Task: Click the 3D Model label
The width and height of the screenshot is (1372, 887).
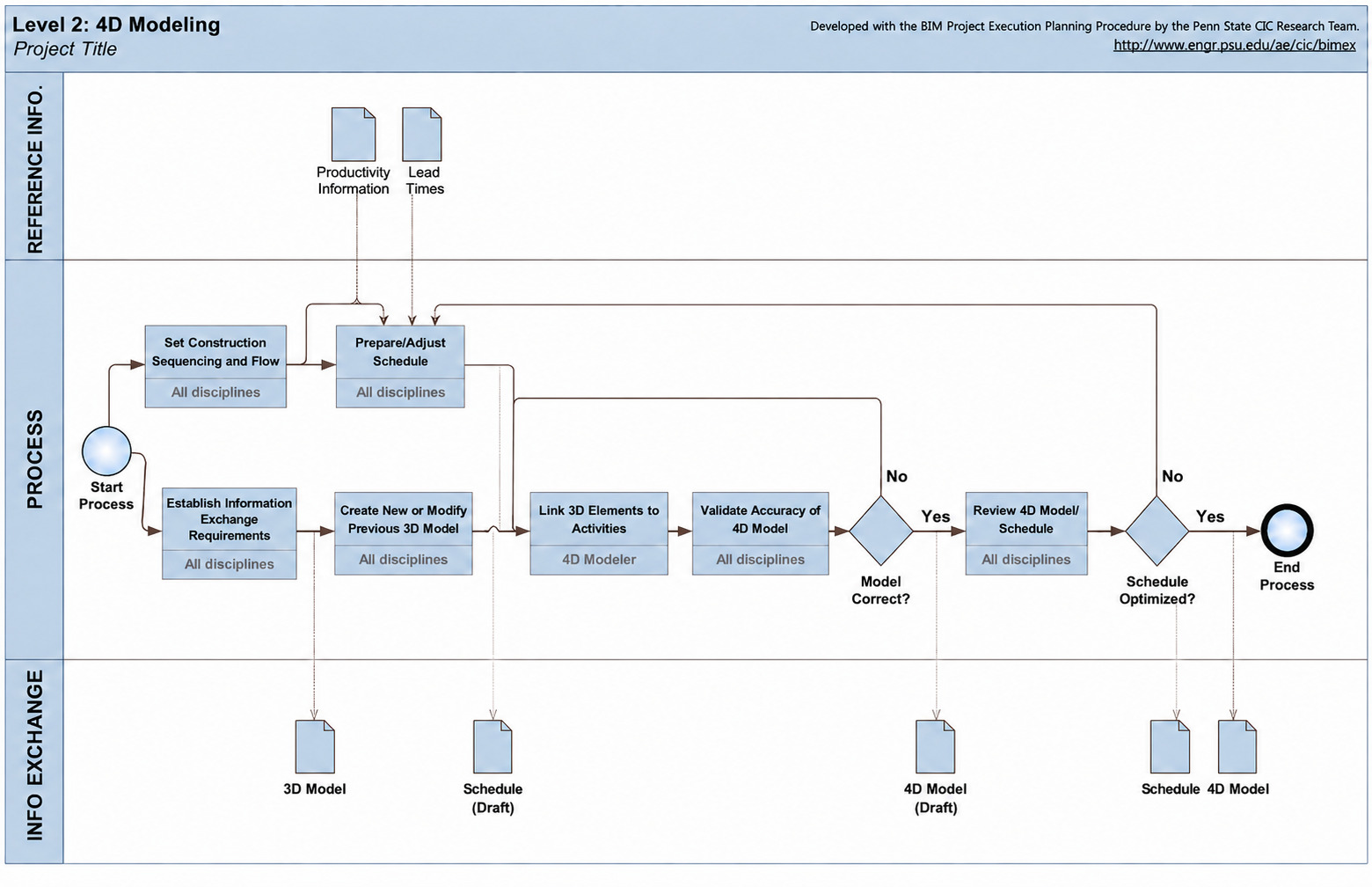Action: 315,789
